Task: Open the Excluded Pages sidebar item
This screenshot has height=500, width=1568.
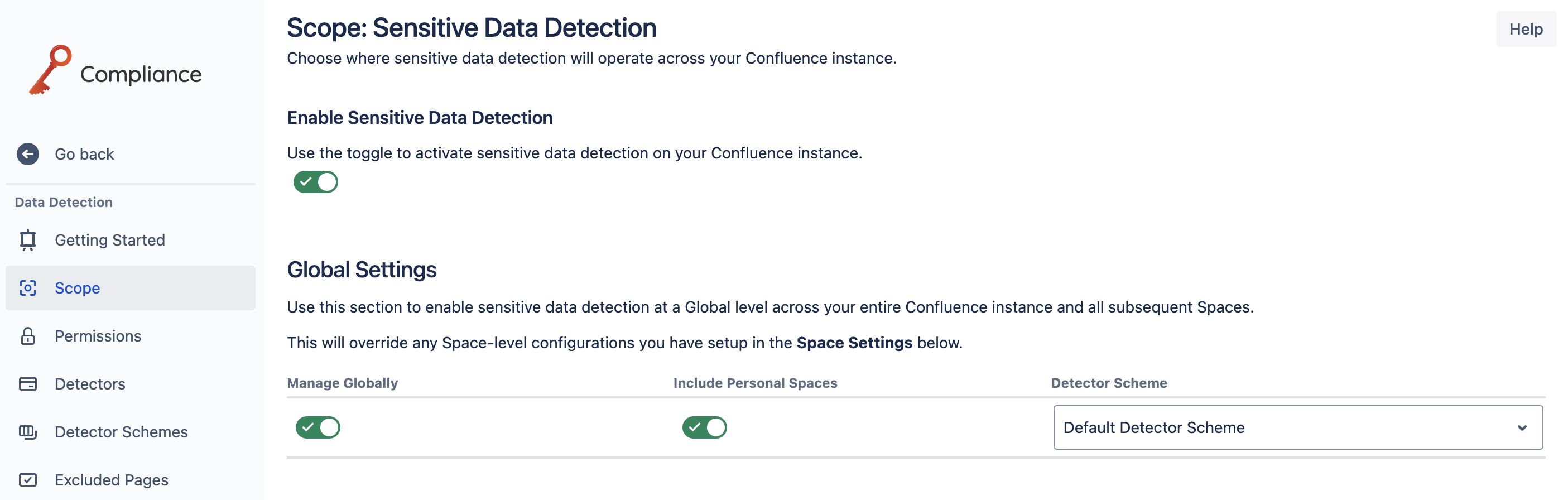Action: point(112,480)
